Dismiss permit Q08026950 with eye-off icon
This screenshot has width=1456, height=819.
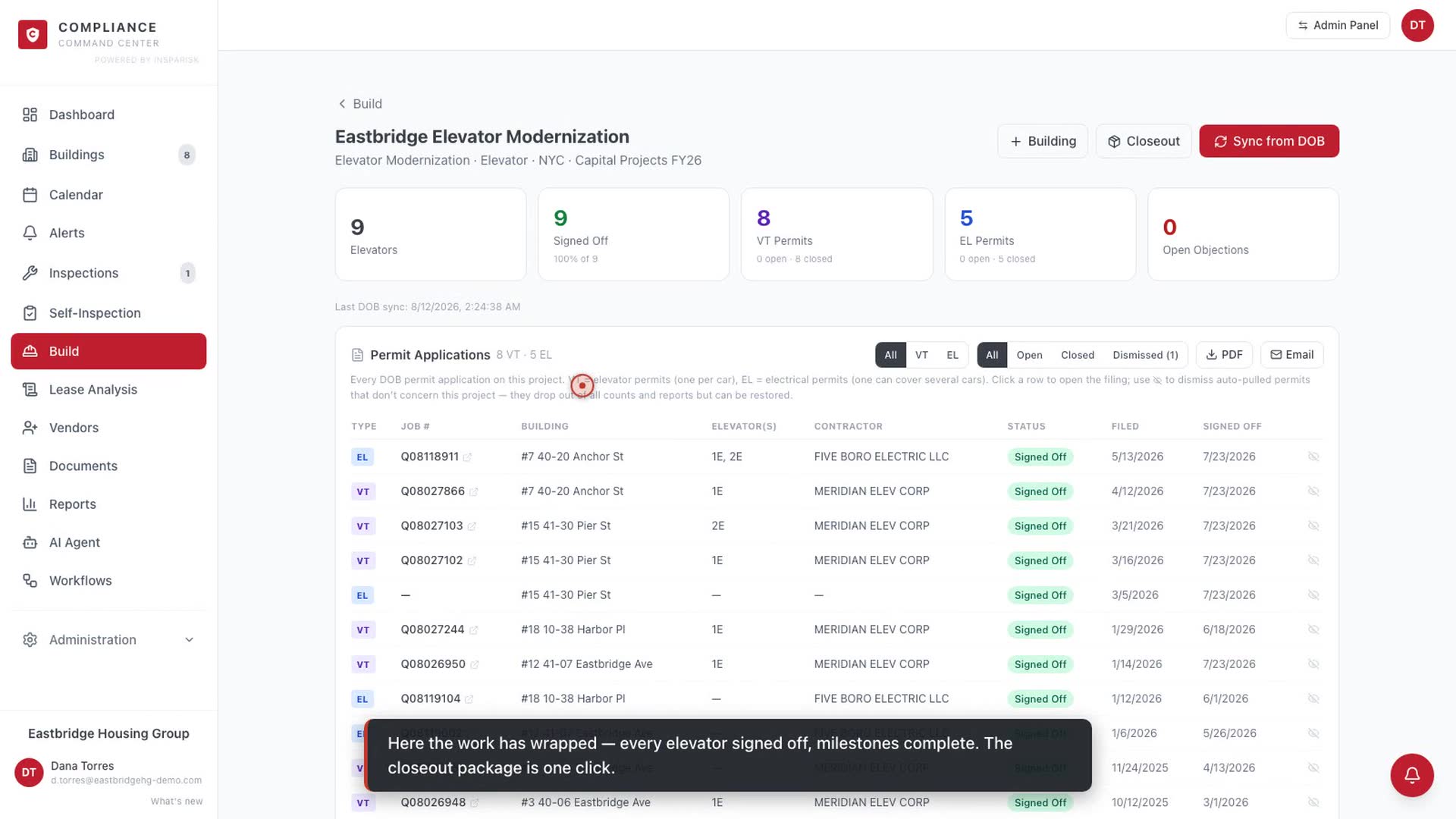coord(1313,664)
